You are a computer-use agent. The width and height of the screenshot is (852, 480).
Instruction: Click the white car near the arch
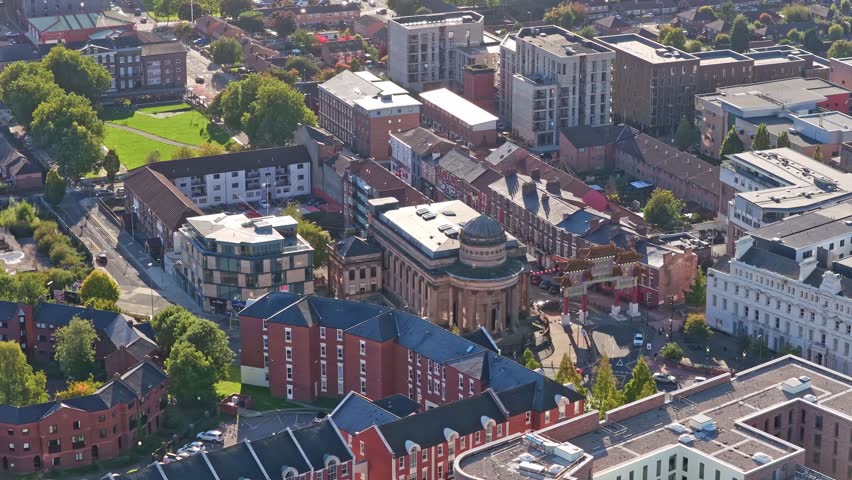click(x=638, y=340)
